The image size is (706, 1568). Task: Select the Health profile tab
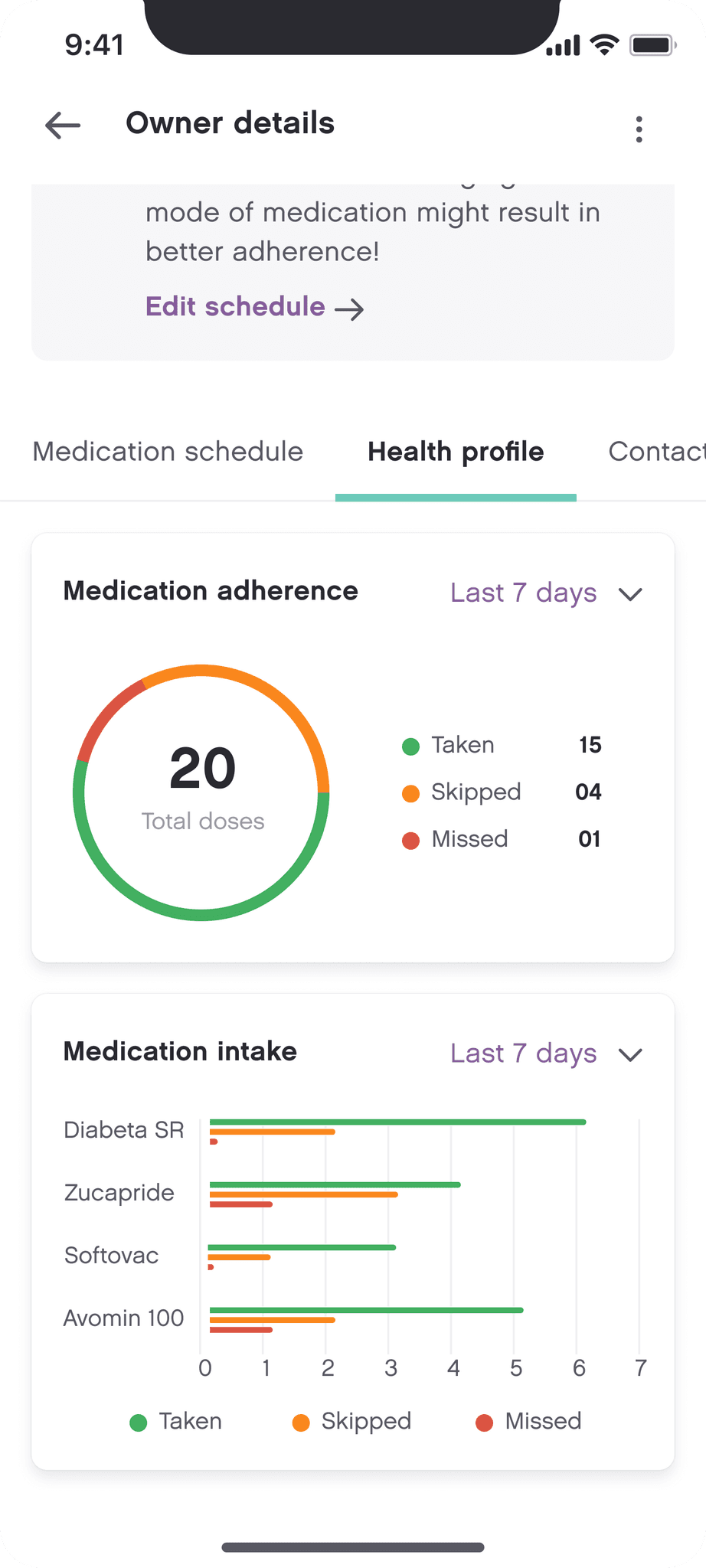[456, 452]
